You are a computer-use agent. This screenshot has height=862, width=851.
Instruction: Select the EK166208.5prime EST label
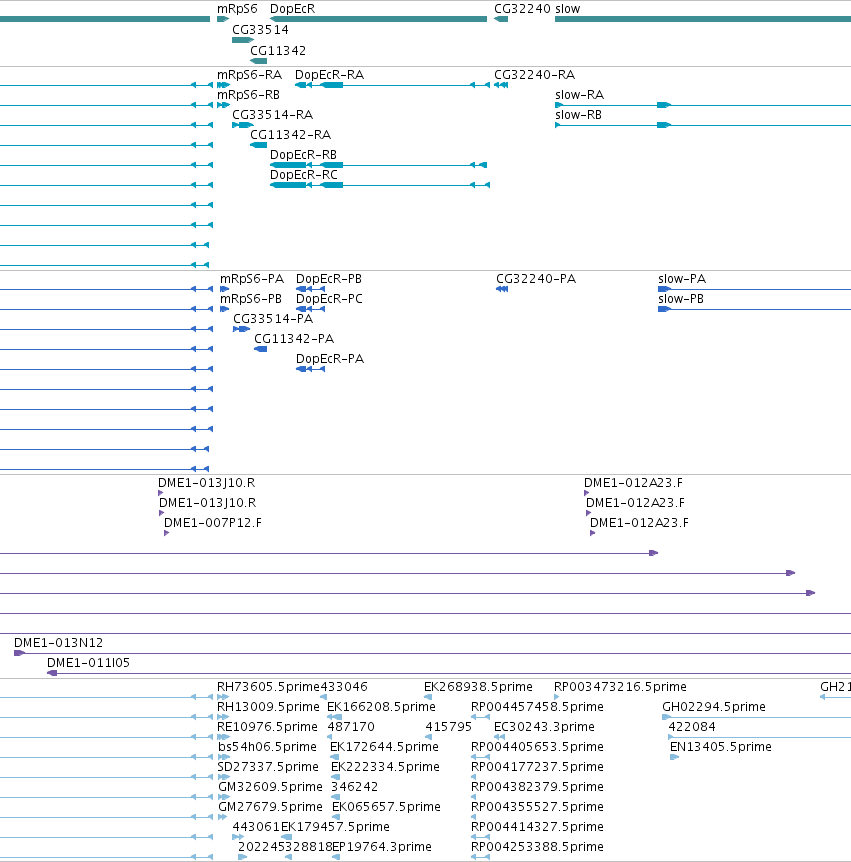(381, 707)
